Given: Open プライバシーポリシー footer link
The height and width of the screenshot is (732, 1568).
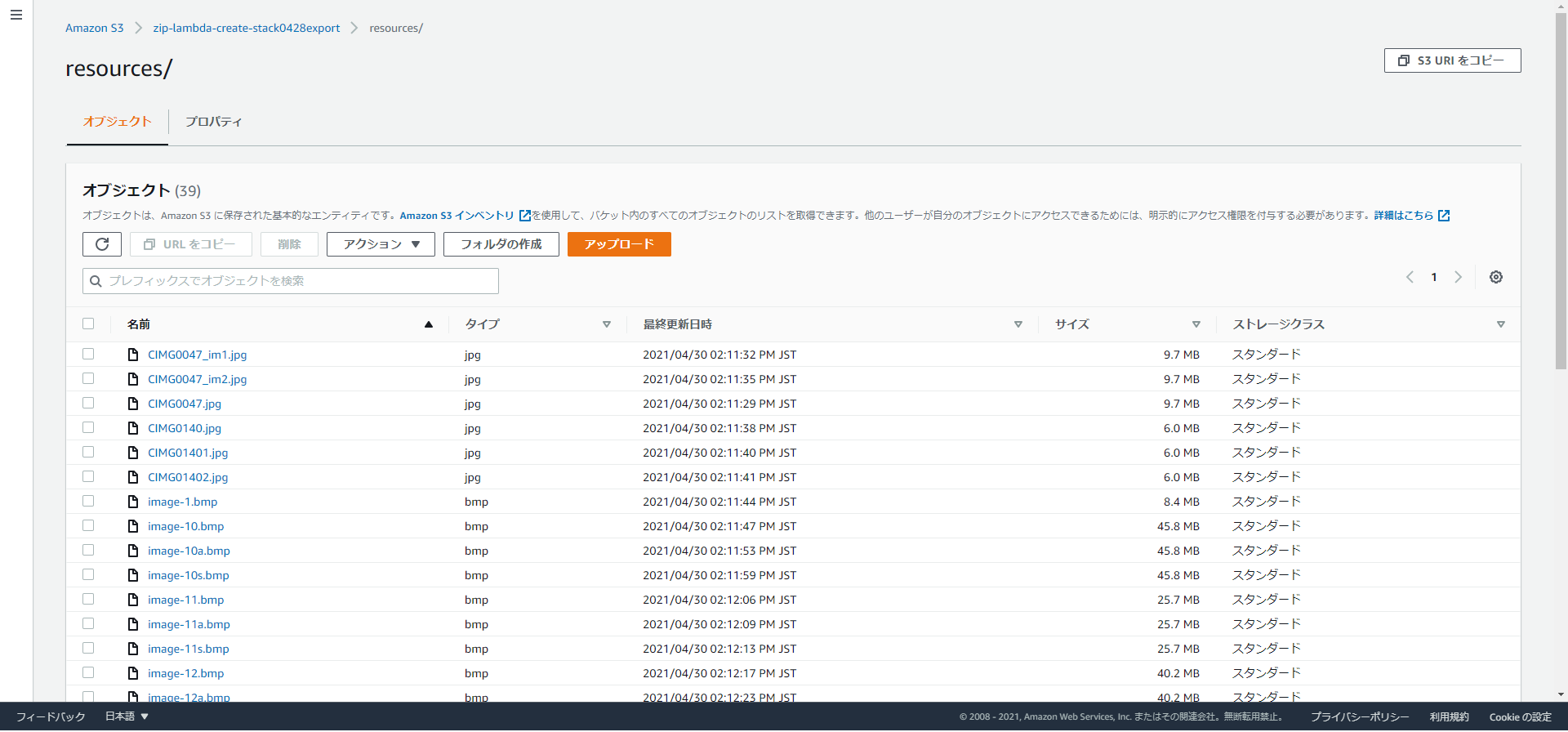Looking at the screenshot, I should (x=1360, y=716).
